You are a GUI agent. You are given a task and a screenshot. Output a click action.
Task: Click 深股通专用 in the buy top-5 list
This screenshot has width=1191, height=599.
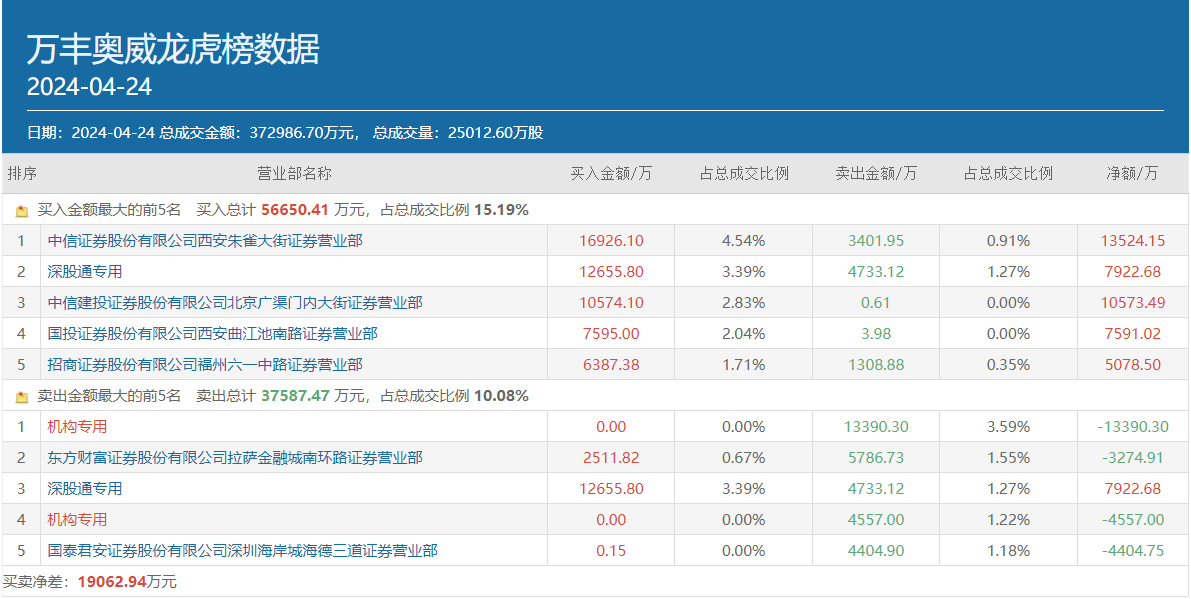[x=85, y=272]
